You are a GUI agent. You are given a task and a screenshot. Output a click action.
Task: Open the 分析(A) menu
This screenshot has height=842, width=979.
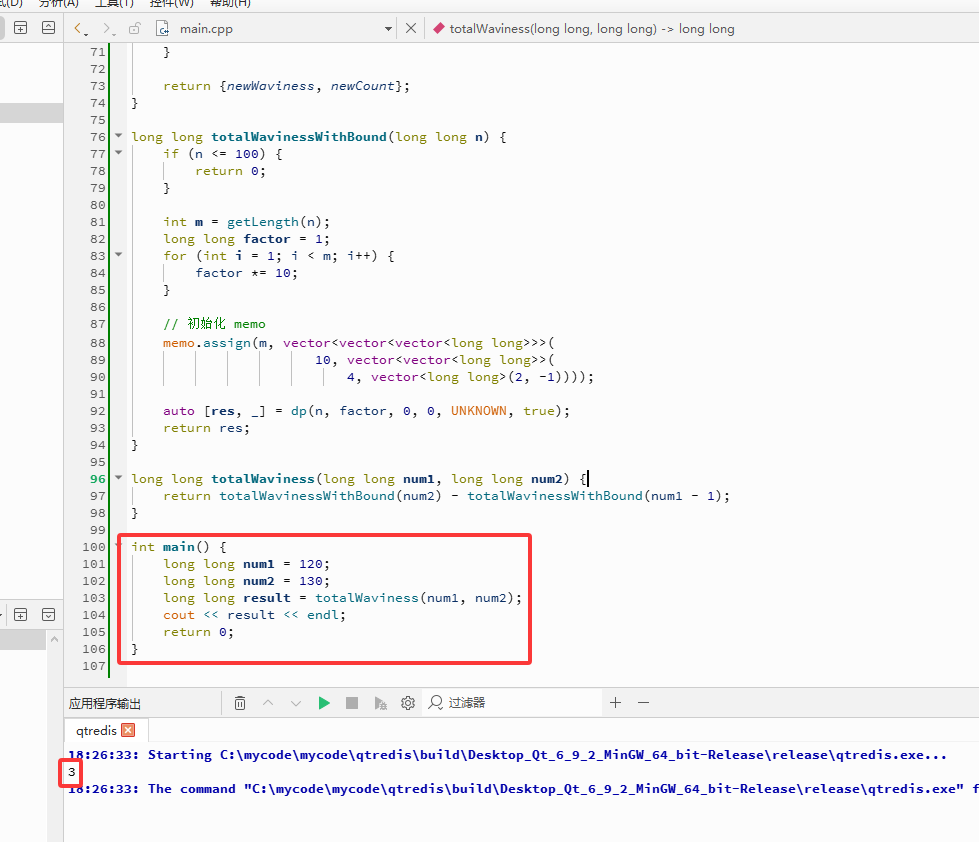point(59,3)
